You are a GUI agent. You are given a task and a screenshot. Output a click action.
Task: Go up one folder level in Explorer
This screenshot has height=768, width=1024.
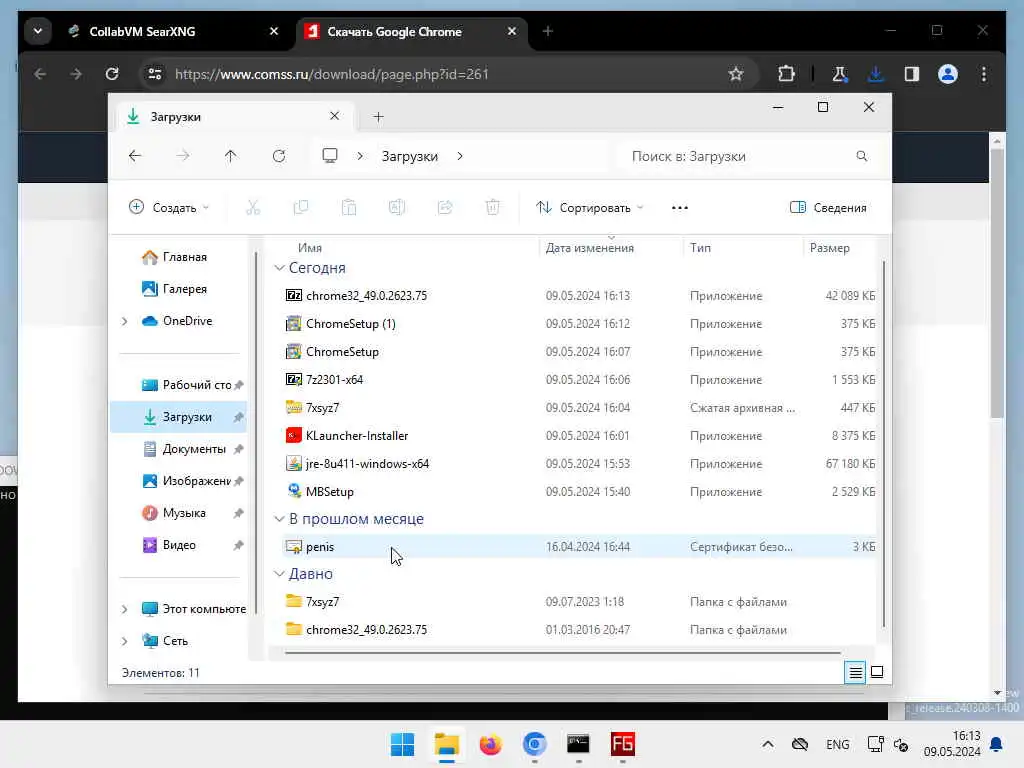tap(231, 156)
